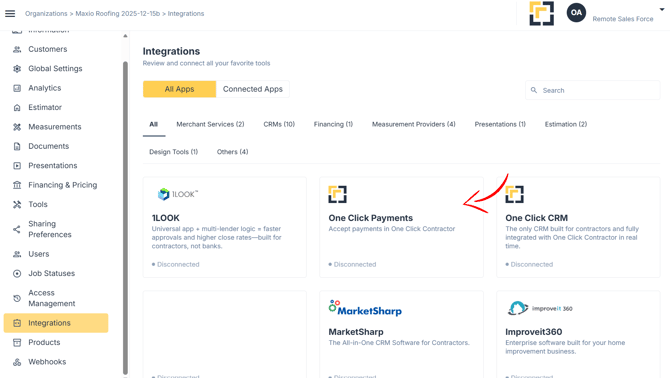The image size is (670, 378).
Task: Click the Maxio Roofing 2025-12-15b breadcrumb
Action: tap(118, 14)
